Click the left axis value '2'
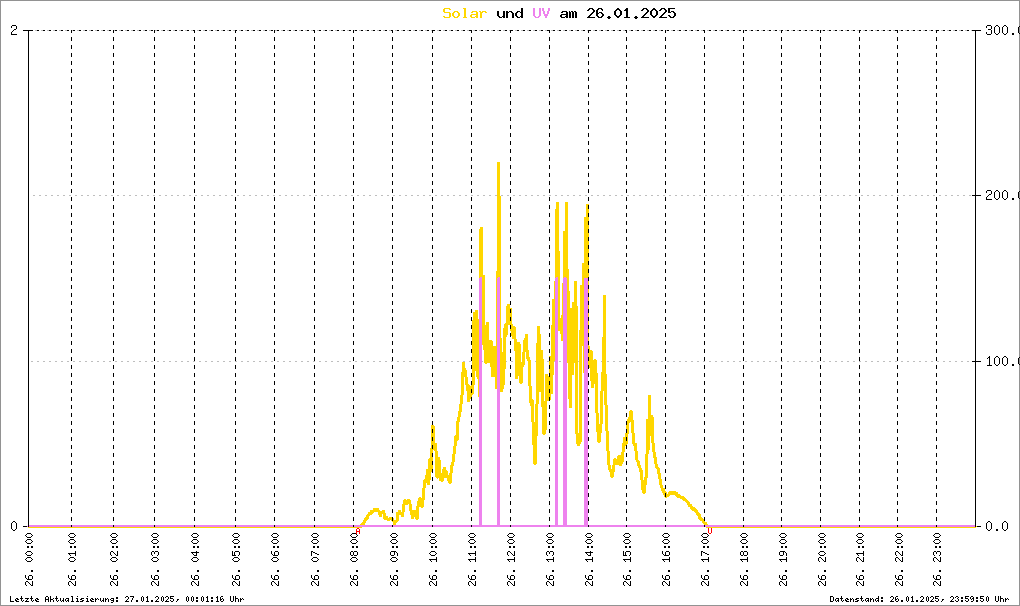This screenshot has width=1020, height=606. (14, 30)
